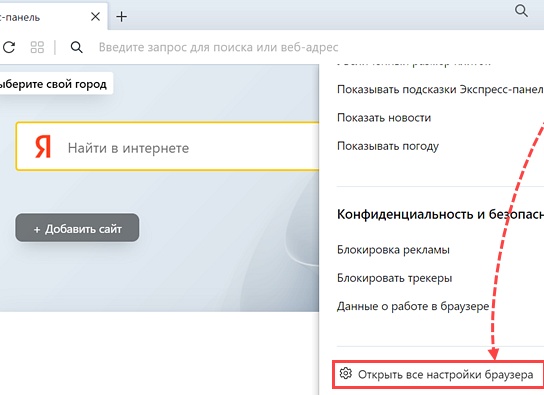The width and height of the screenshot is (544, 395).
Task: Click the Блокировать трекеры setting
Action: click(x=394, y=278)
